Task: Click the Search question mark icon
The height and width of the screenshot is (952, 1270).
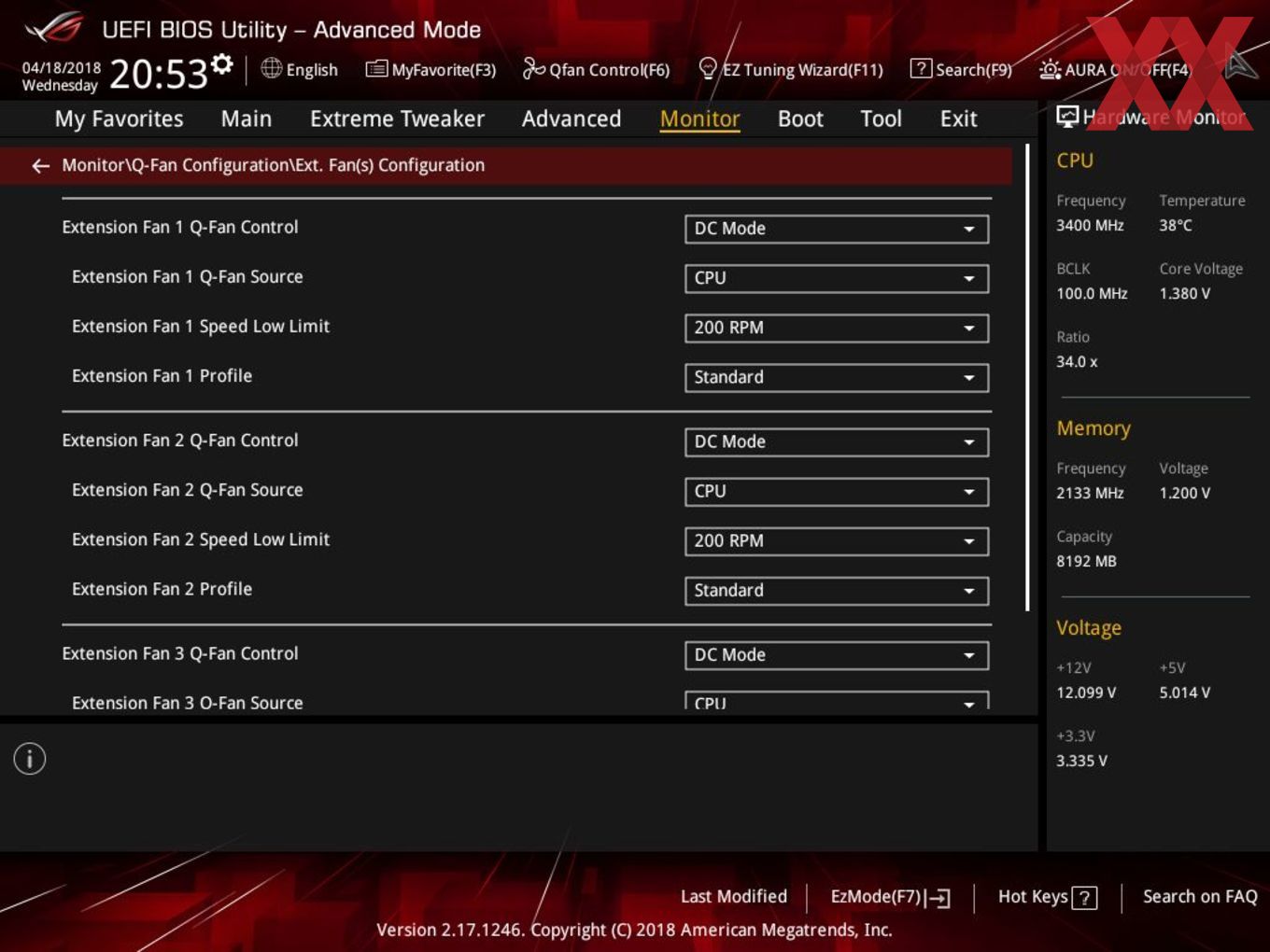Action: [x=921, y=69]
